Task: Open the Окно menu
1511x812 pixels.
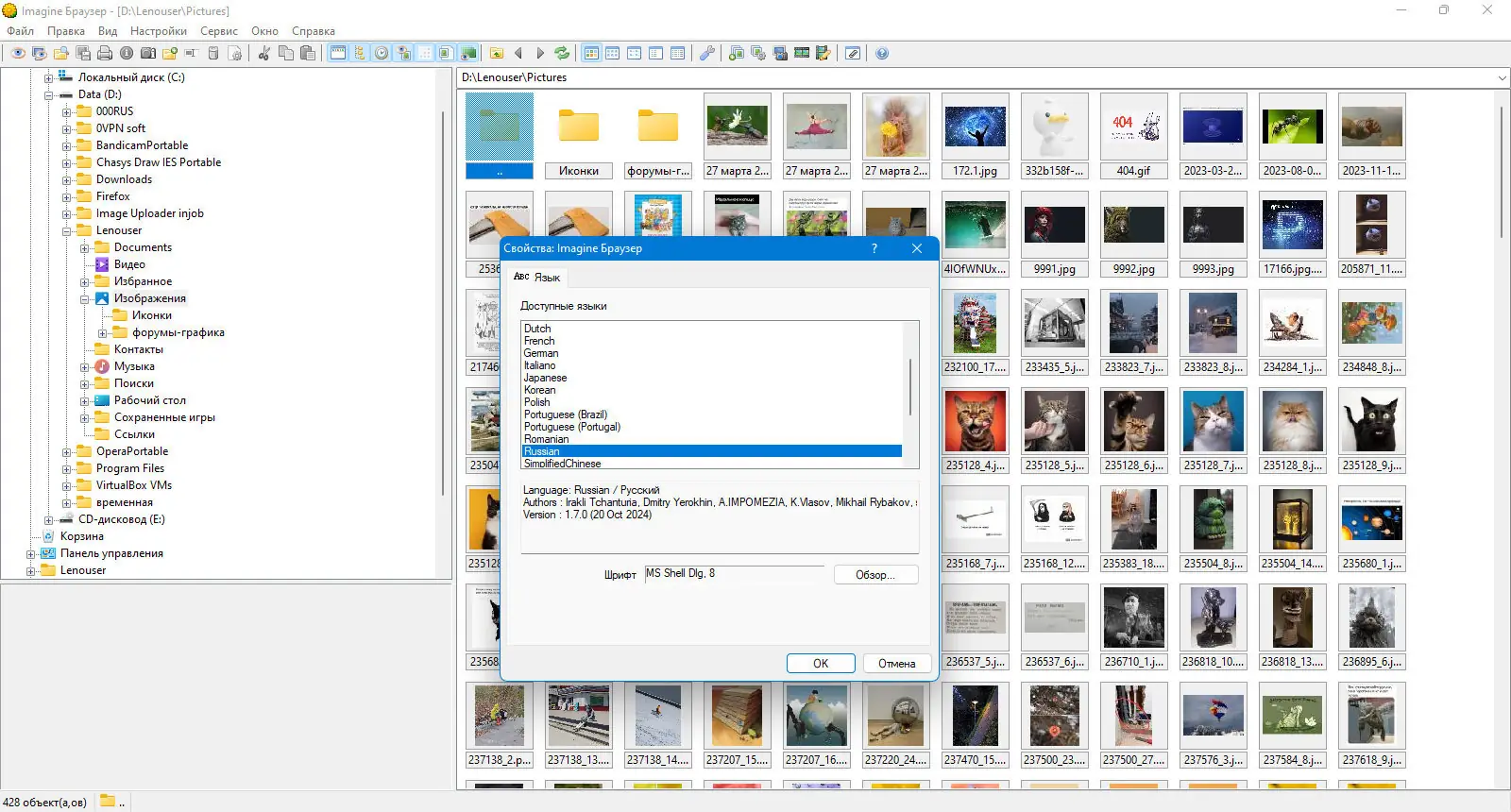Action: tap(264, 31)
